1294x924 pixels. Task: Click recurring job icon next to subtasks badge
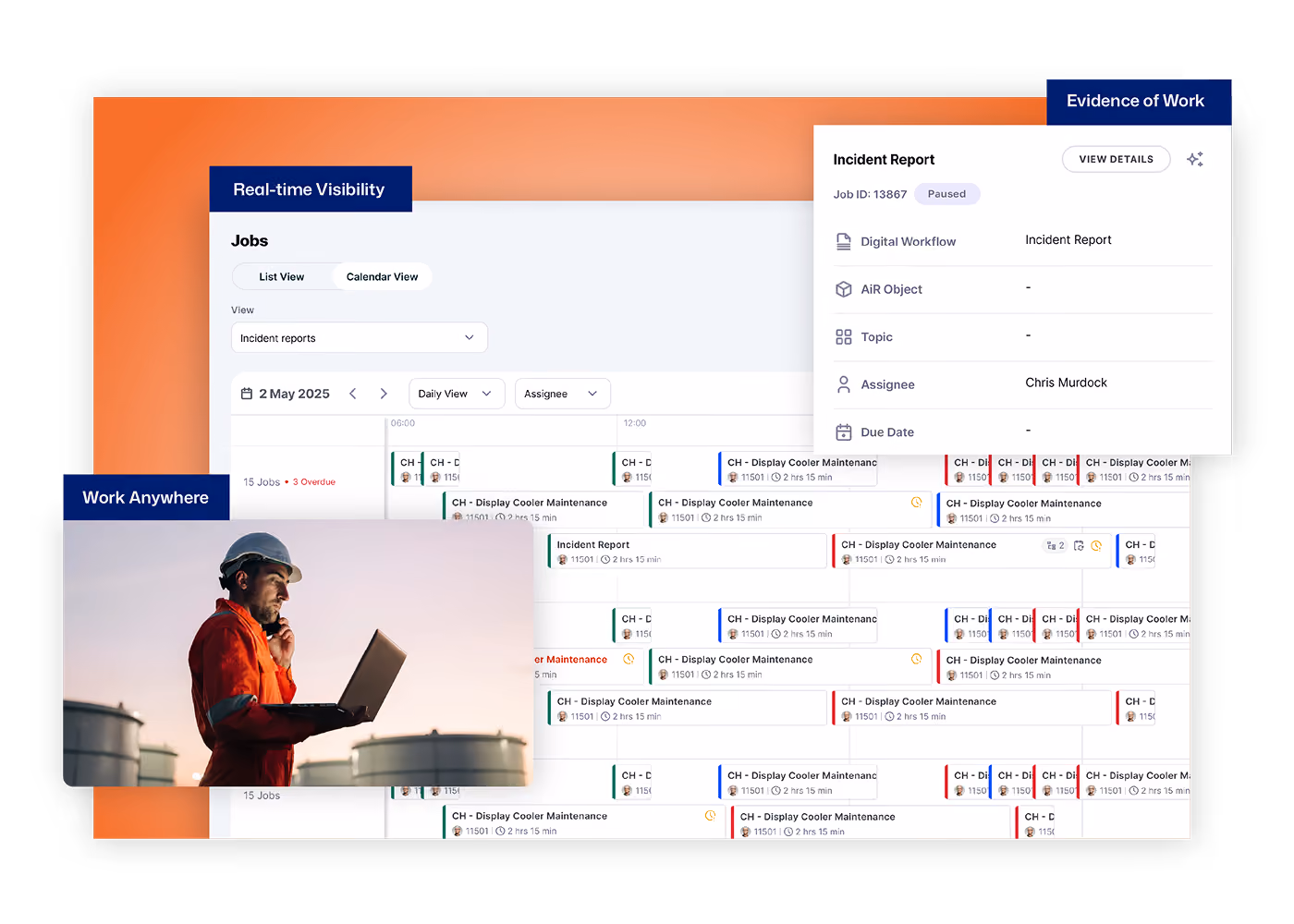[x=1079, y=545]
